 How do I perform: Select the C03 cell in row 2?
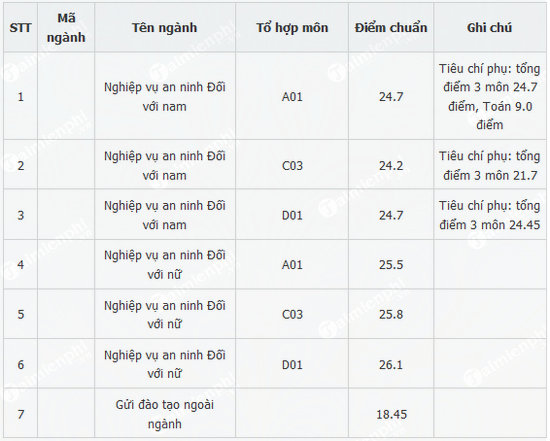point(292,165)
